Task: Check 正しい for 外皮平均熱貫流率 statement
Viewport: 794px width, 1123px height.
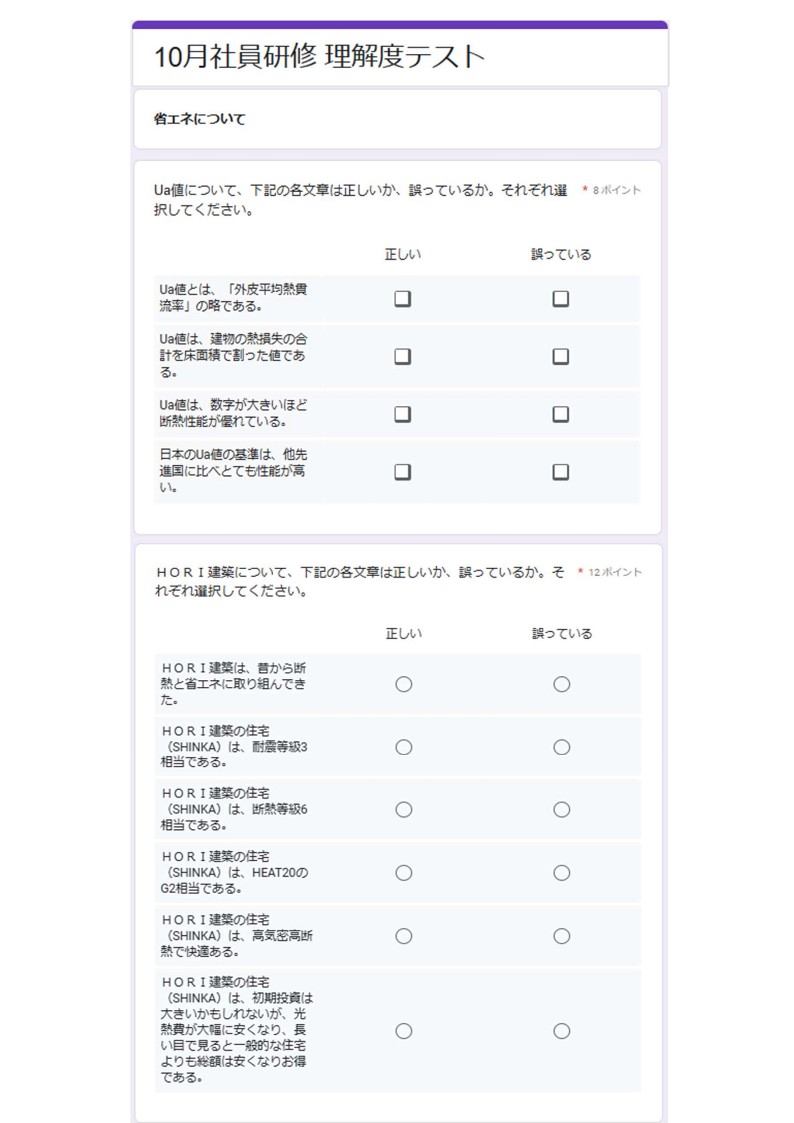Action: (x=403, y=299)
